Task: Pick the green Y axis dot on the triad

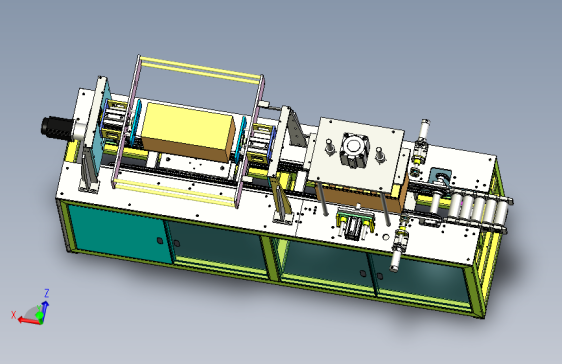Action: pyautogui.click(x=39, y=316)
